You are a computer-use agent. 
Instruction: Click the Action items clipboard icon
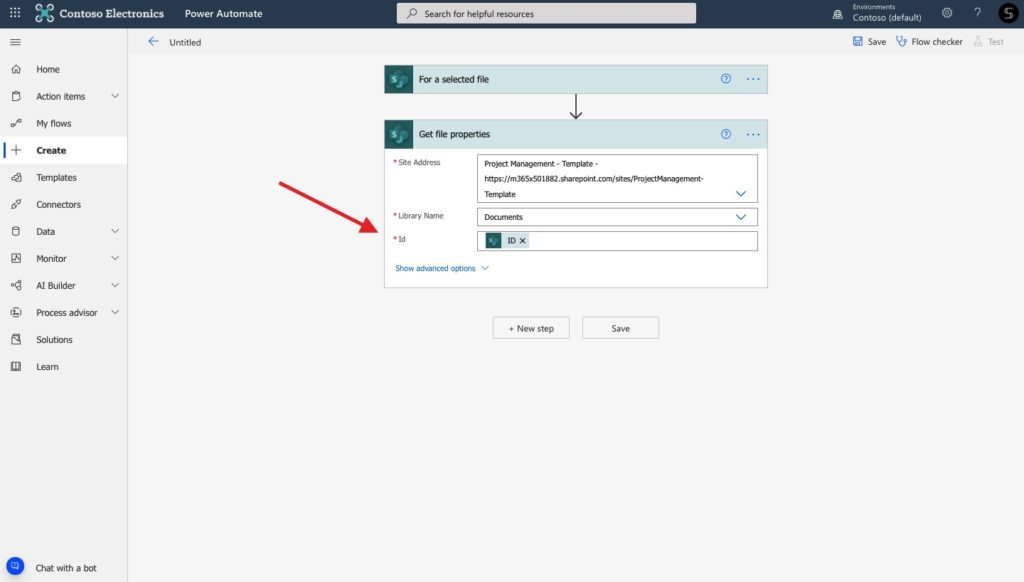point(16,96)
